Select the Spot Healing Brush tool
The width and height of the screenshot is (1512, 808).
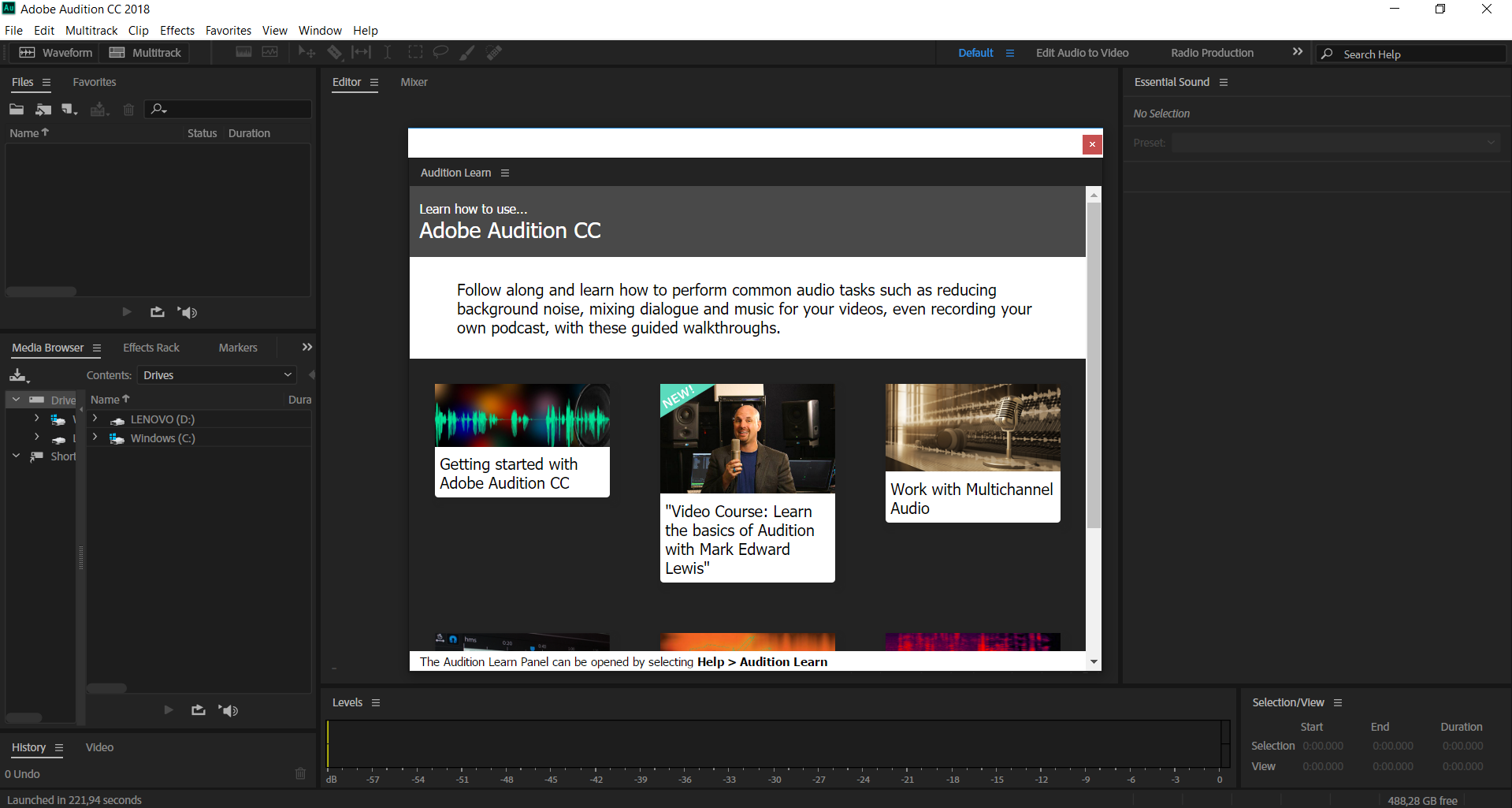point(494,52)
